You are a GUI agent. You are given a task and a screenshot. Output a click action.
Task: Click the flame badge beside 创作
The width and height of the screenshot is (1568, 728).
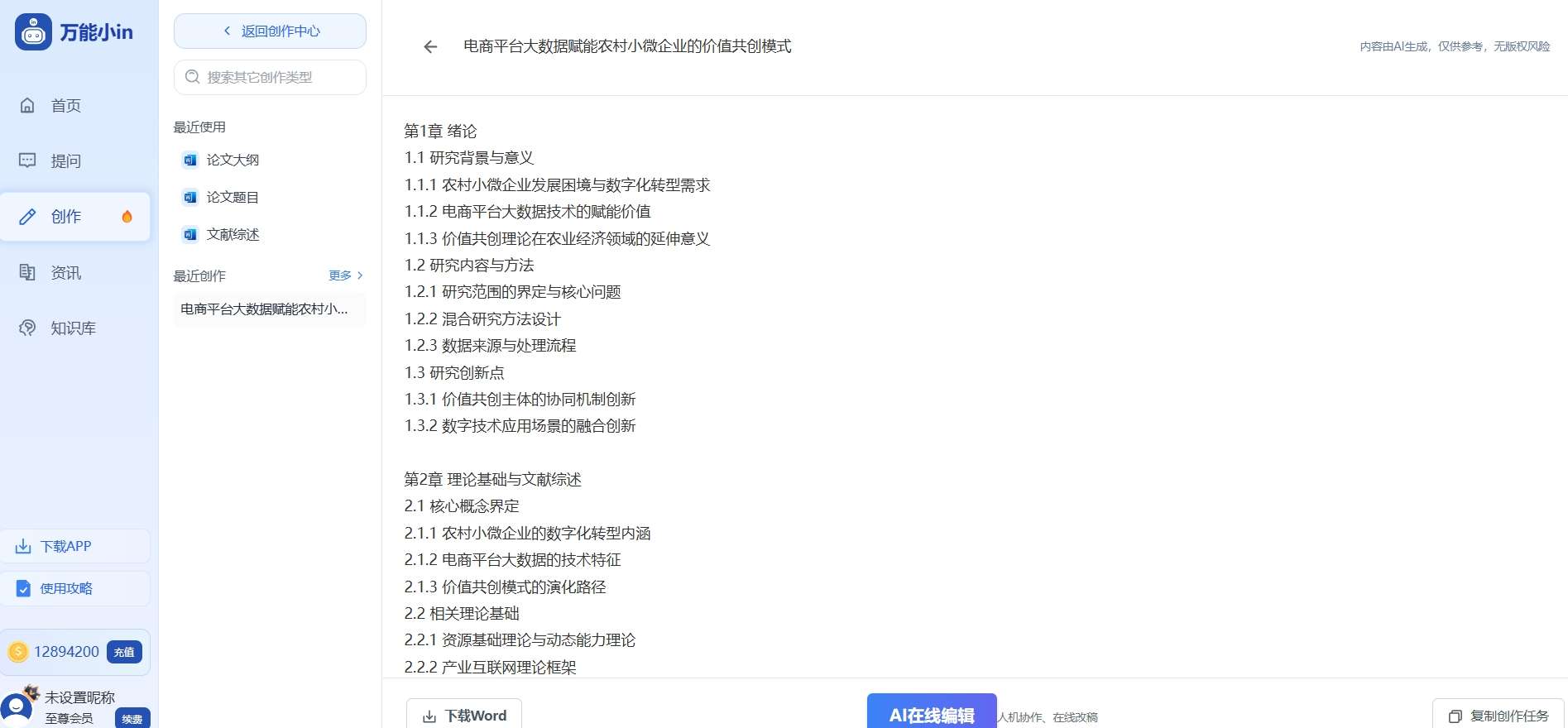coord(127,217)
